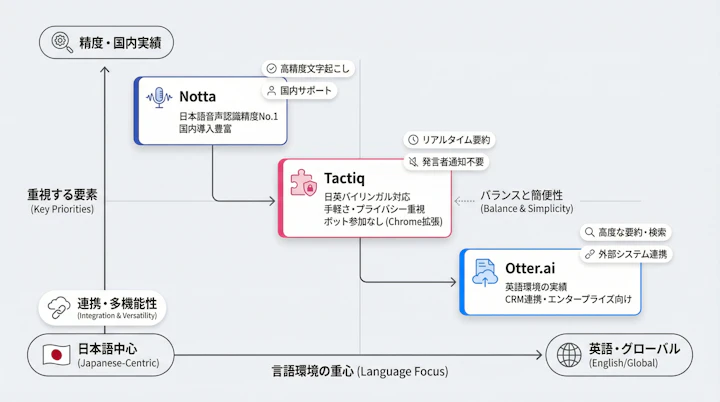Click the リアルタイム要約 tag
Image resolution: width=720 pixels, height=402 pixels.
click(450, 140)
